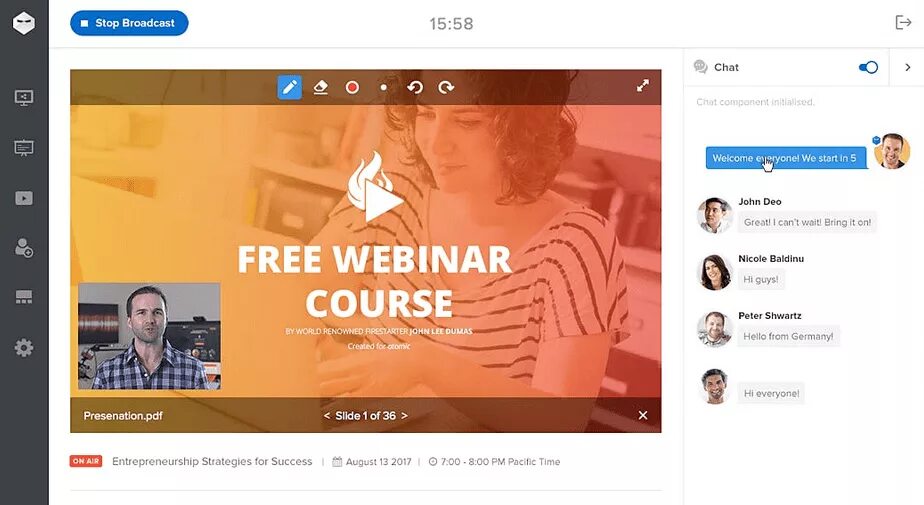The width and height of the screenshot is (924, 505).
Task: Open the video player sidebar icon
Action: pos(24,198)
